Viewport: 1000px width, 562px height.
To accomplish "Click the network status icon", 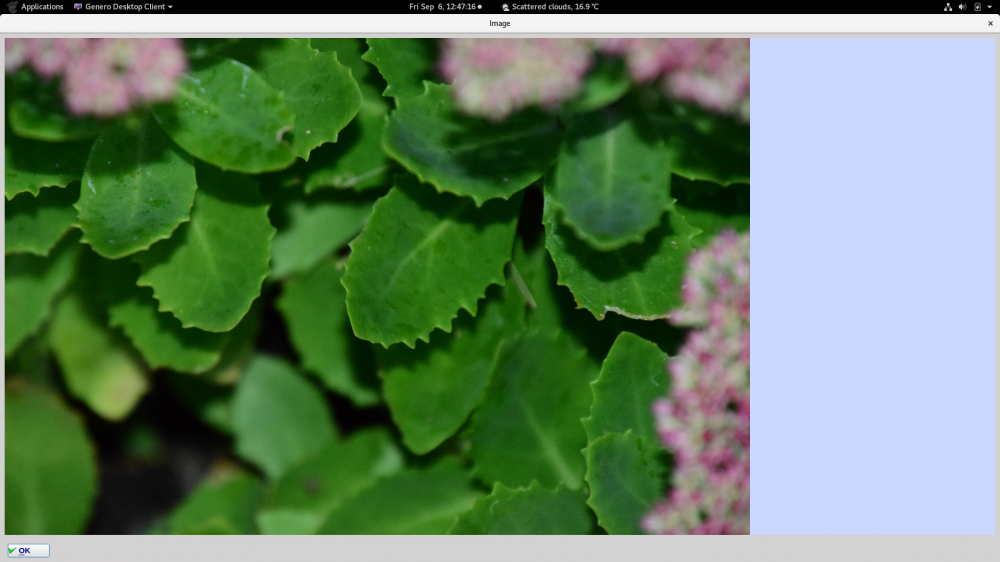I will pyautogui.click(x=948, y=7).
